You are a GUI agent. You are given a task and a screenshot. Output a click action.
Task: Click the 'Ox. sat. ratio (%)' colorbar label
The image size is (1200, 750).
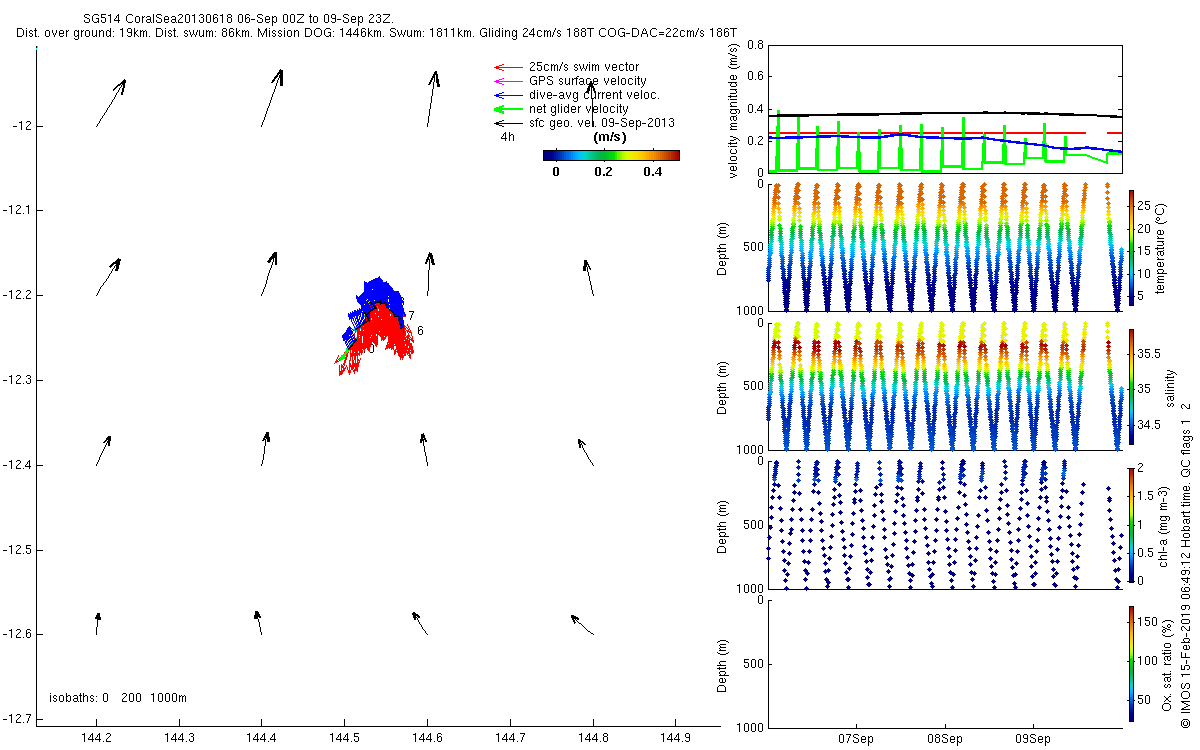coord(1167,664)
